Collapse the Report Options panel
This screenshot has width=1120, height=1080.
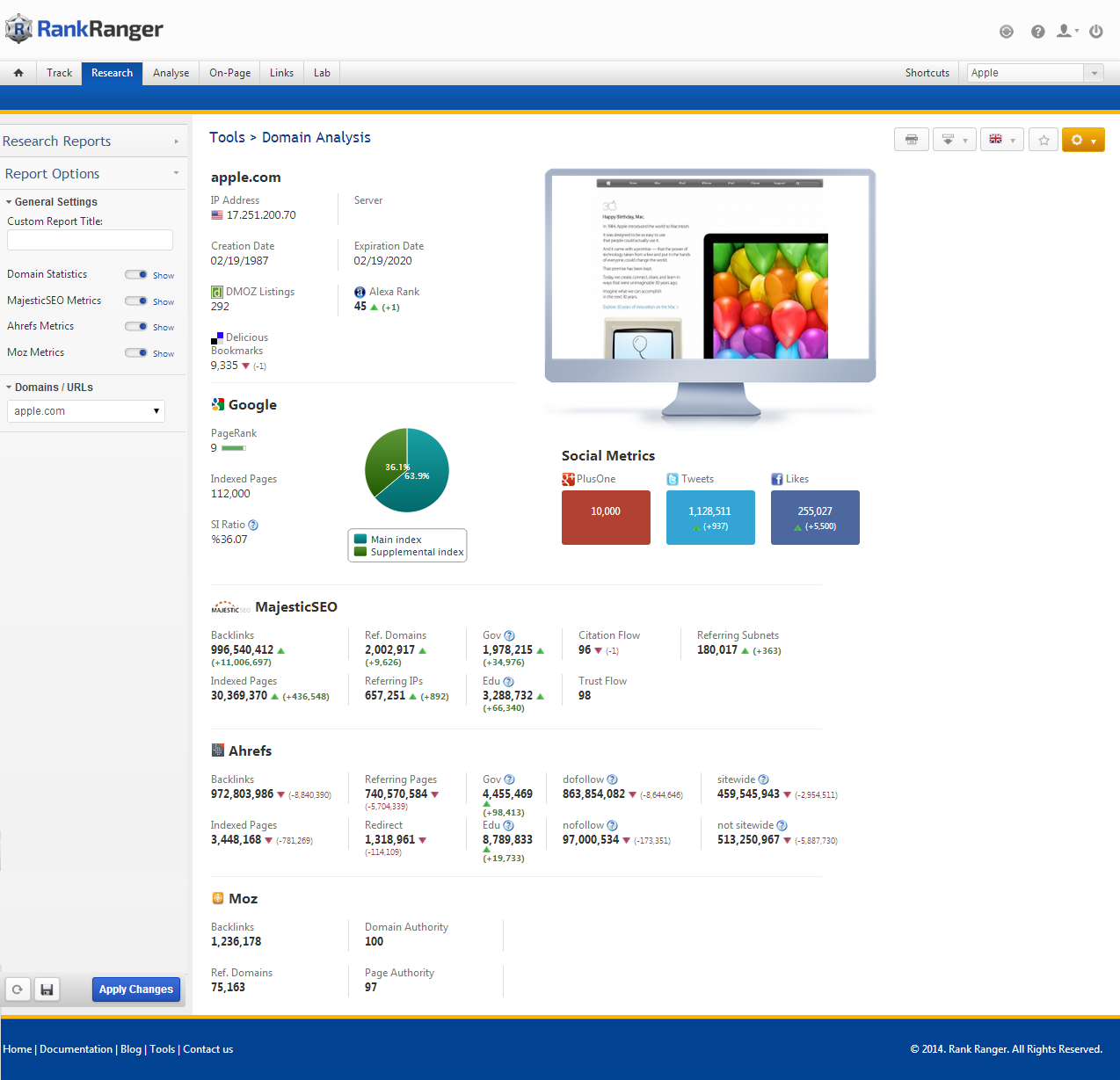point(92,174)
